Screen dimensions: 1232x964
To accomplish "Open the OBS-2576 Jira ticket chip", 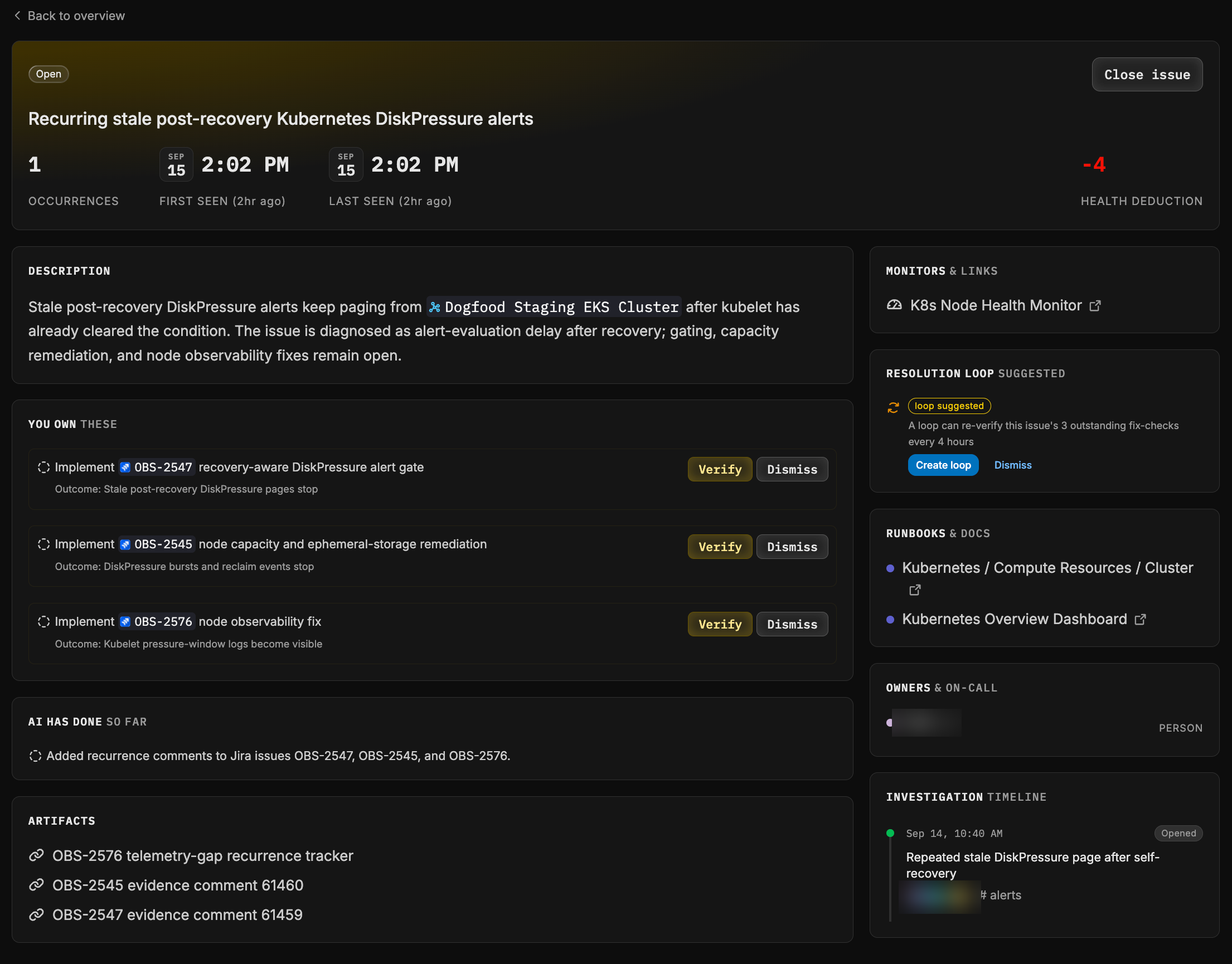I will tap(157, 621).
